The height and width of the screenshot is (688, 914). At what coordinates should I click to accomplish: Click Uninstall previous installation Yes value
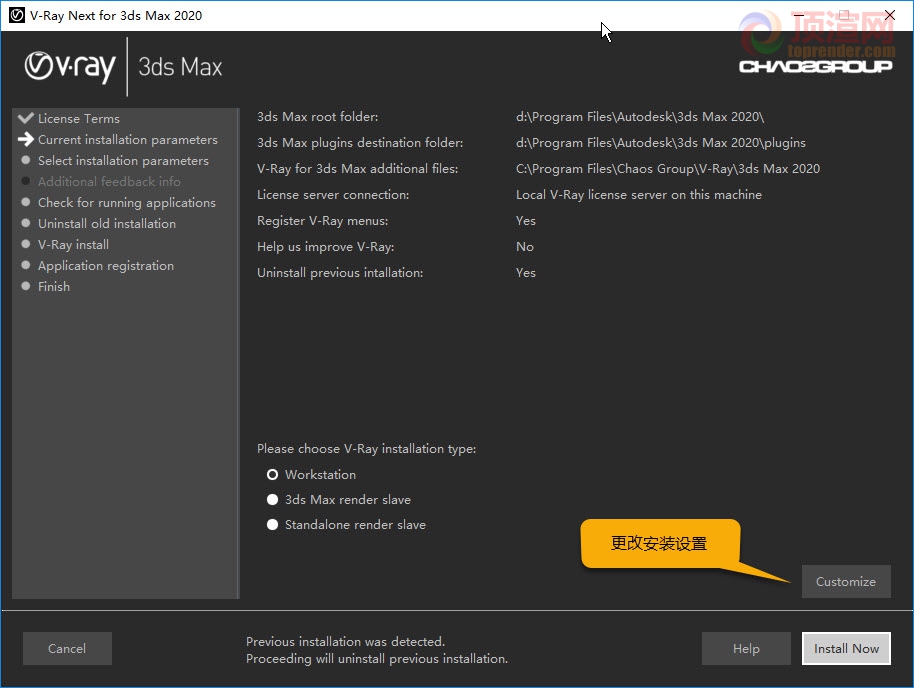click(525, 273)
